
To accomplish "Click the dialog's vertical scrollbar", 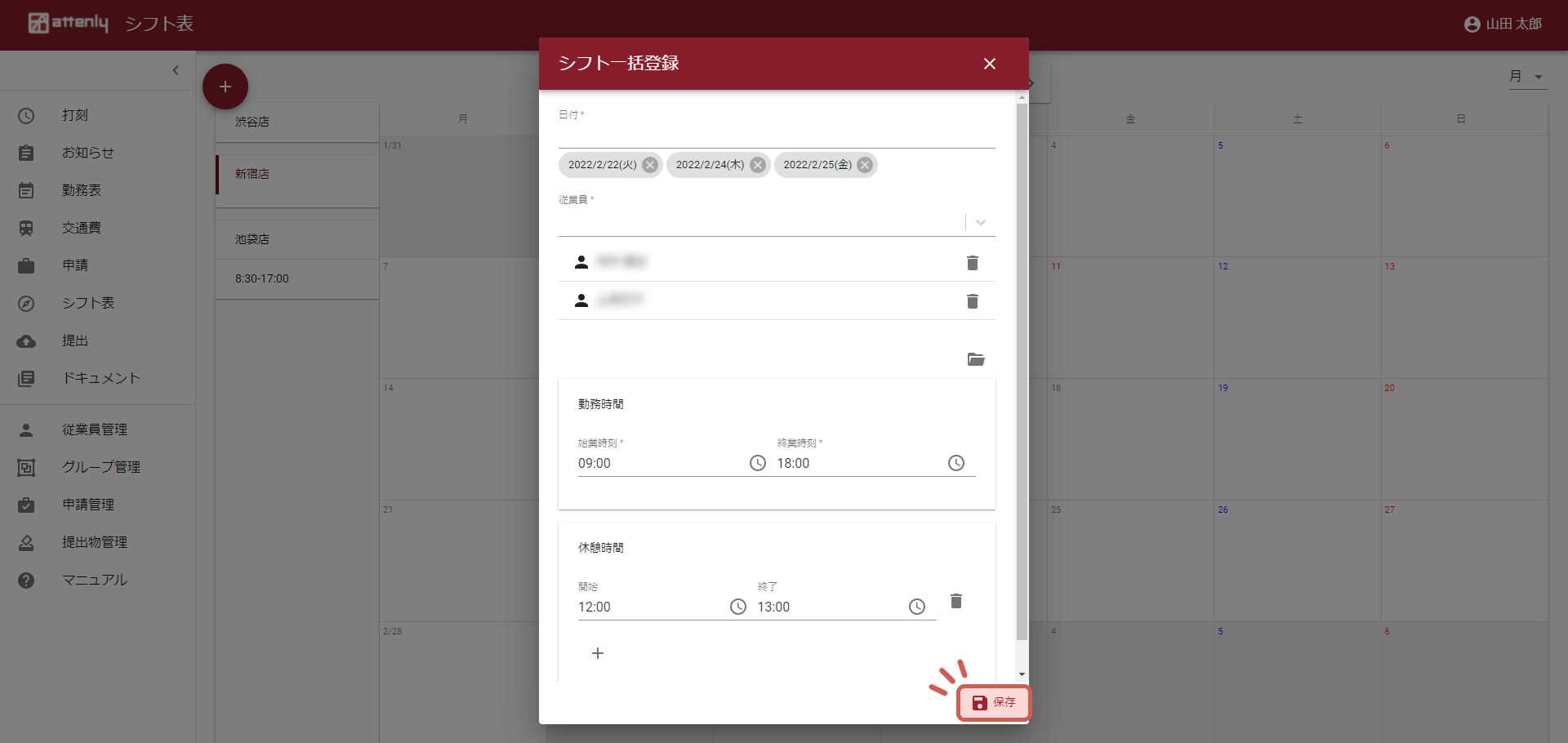I will 1022,367.
